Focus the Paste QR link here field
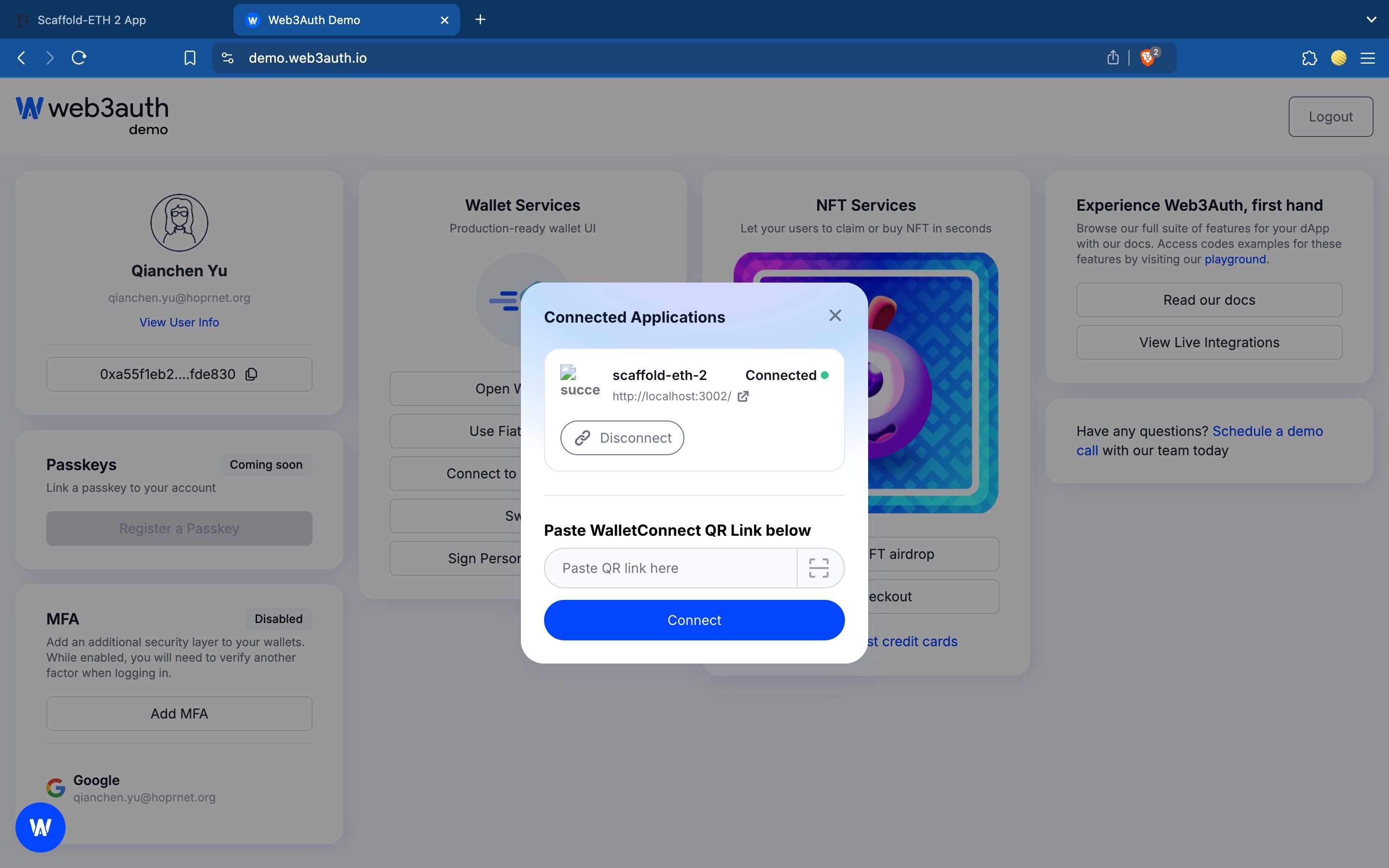1389x868 pixels. [670, 568]
